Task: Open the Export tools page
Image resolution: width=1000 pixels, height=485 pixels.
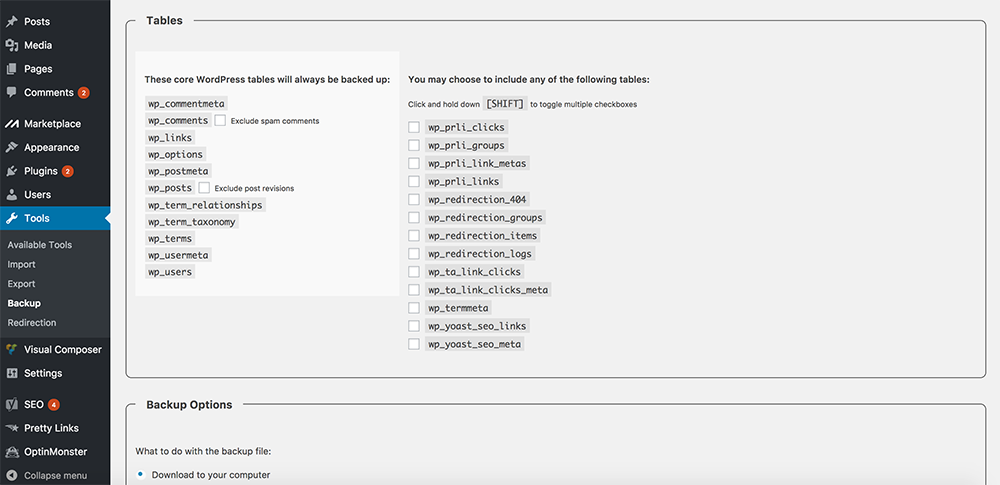Action: (x=22, y=284)
